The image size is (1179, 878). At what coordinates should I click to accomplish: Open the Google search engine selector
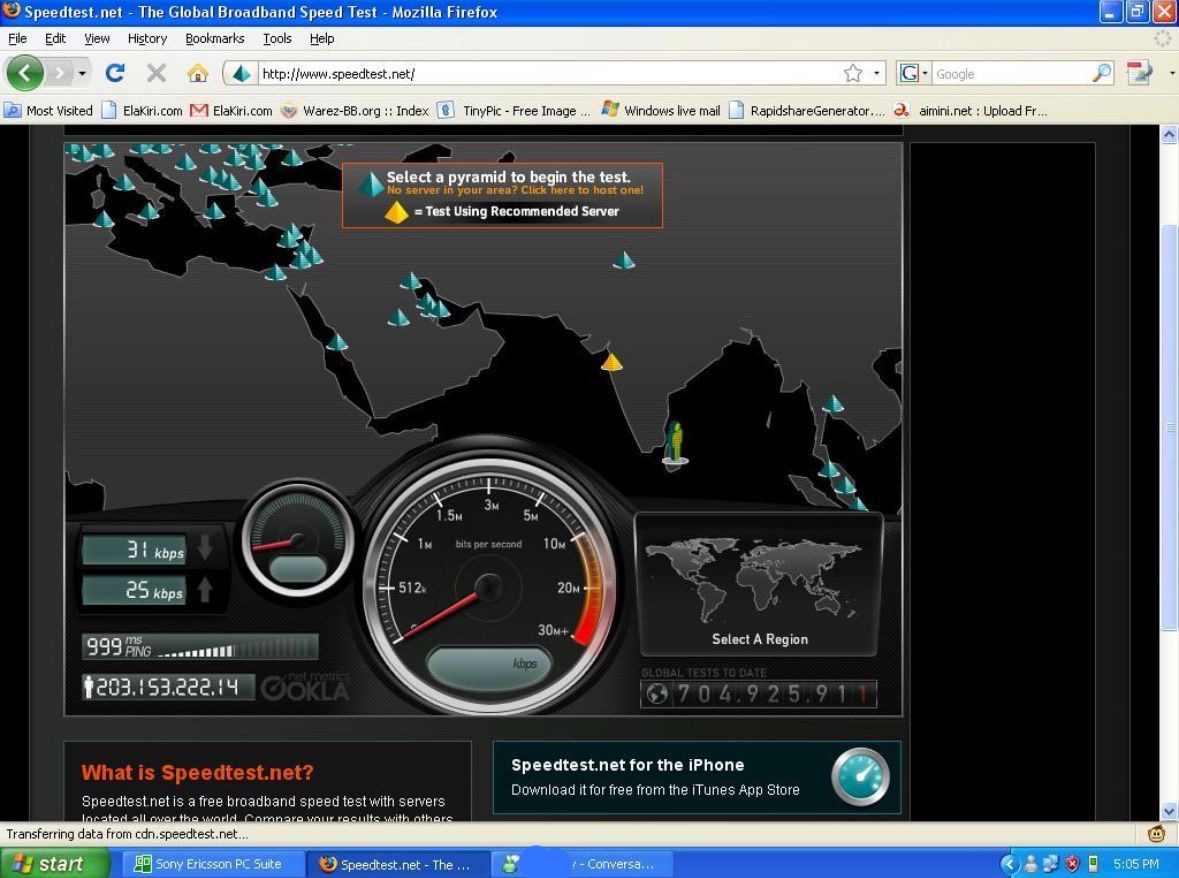point(914,74)
